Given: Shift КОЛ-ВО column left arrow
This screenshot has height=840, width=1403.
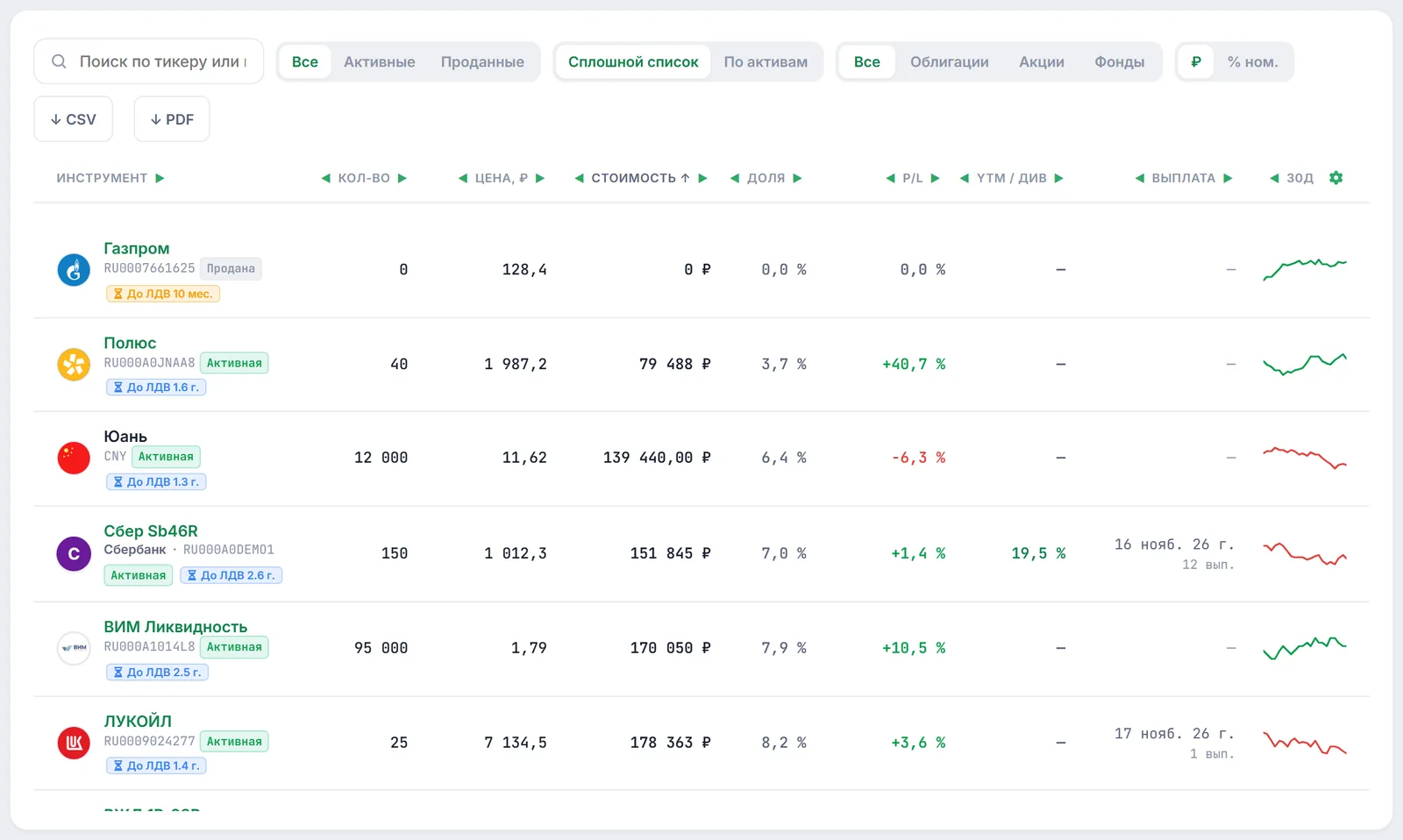Looking at the screenshot, I should pos(325,178).
